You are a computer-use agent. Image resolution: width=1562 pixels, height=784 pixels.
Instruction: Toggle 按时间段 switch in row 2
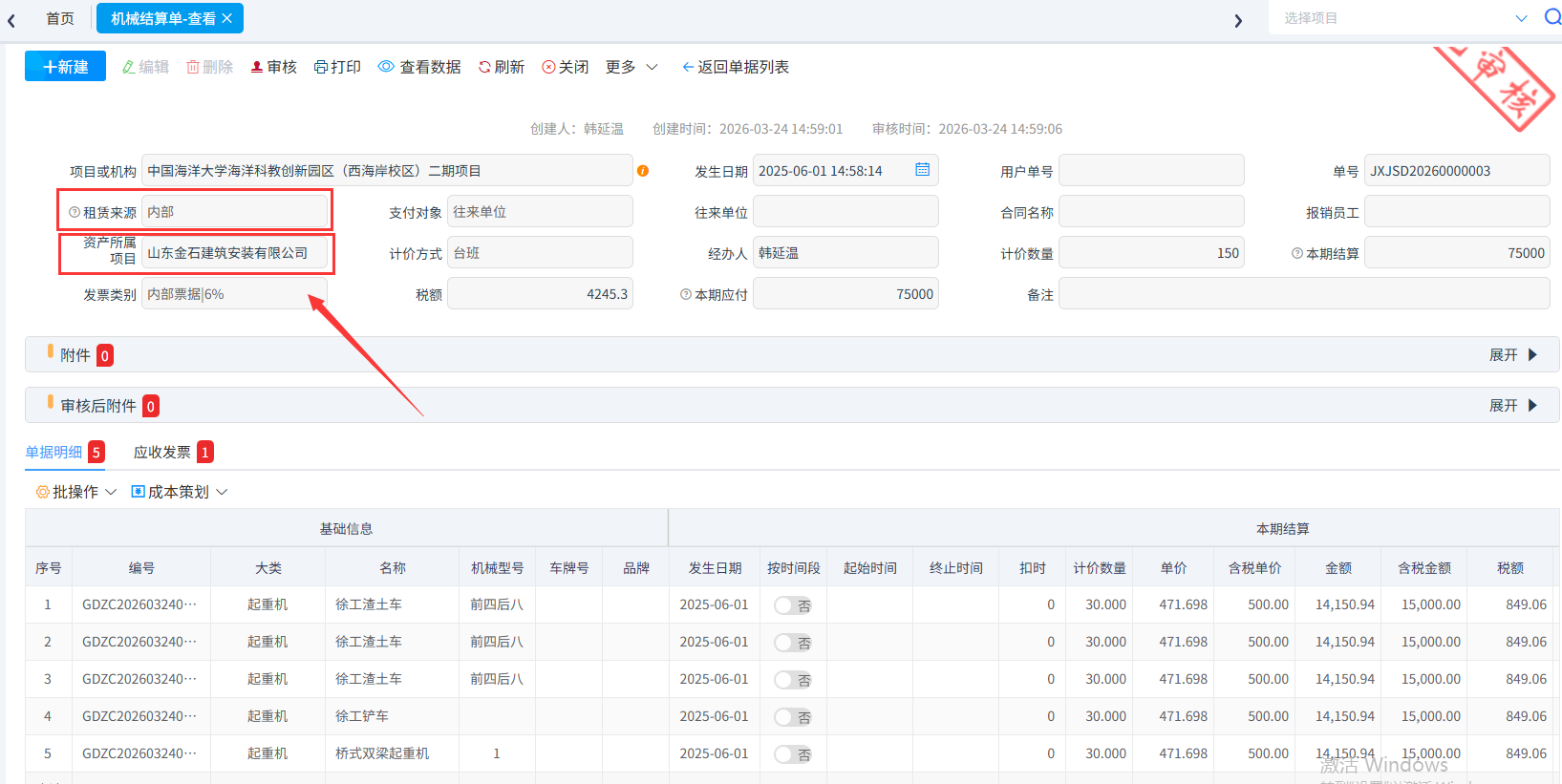coord(793,643)
